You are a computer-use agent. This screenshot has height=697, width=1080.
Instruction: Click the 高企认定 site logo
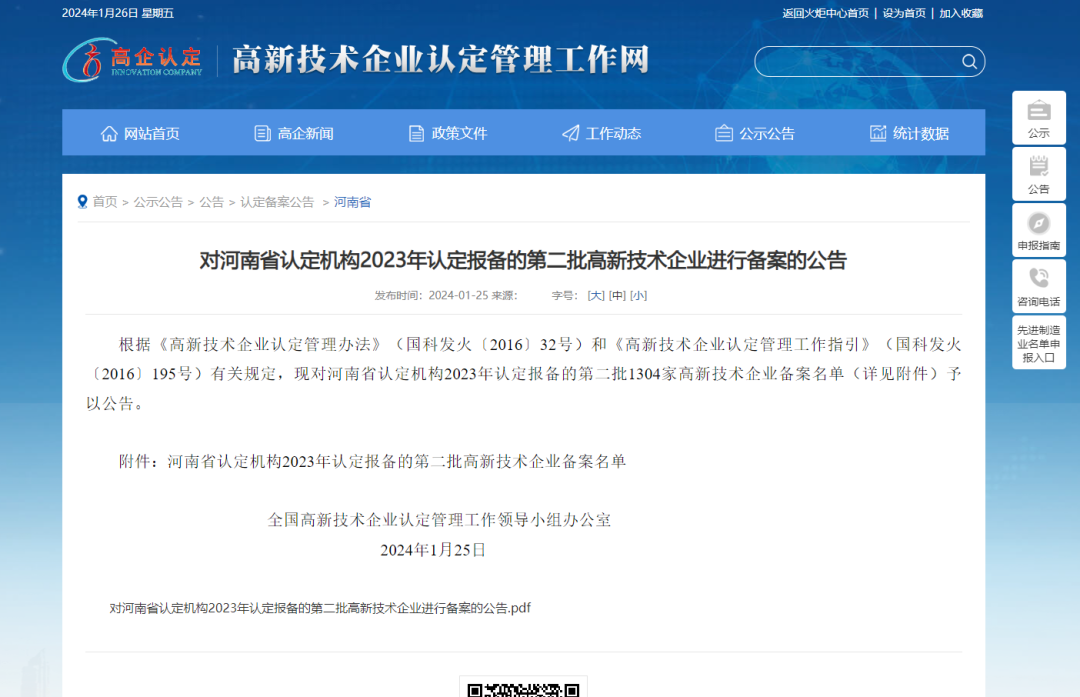[133, 60]
